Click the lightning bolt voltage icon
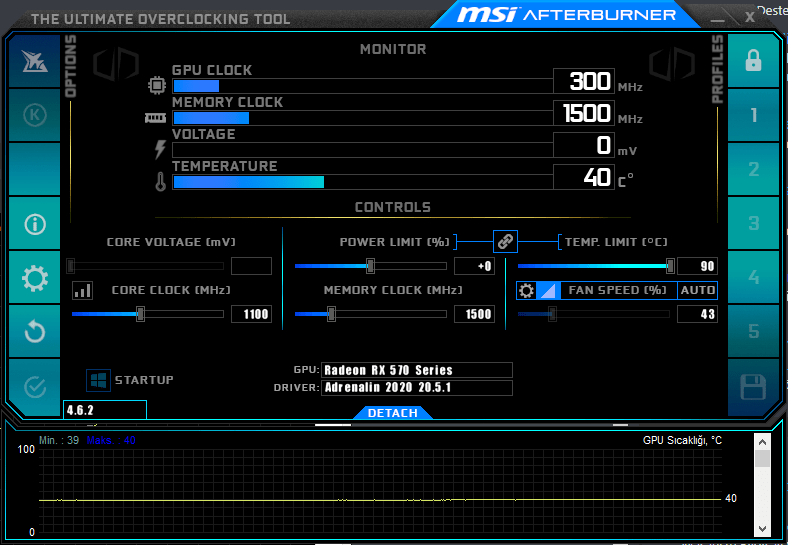788x545 pixels. 160,149
